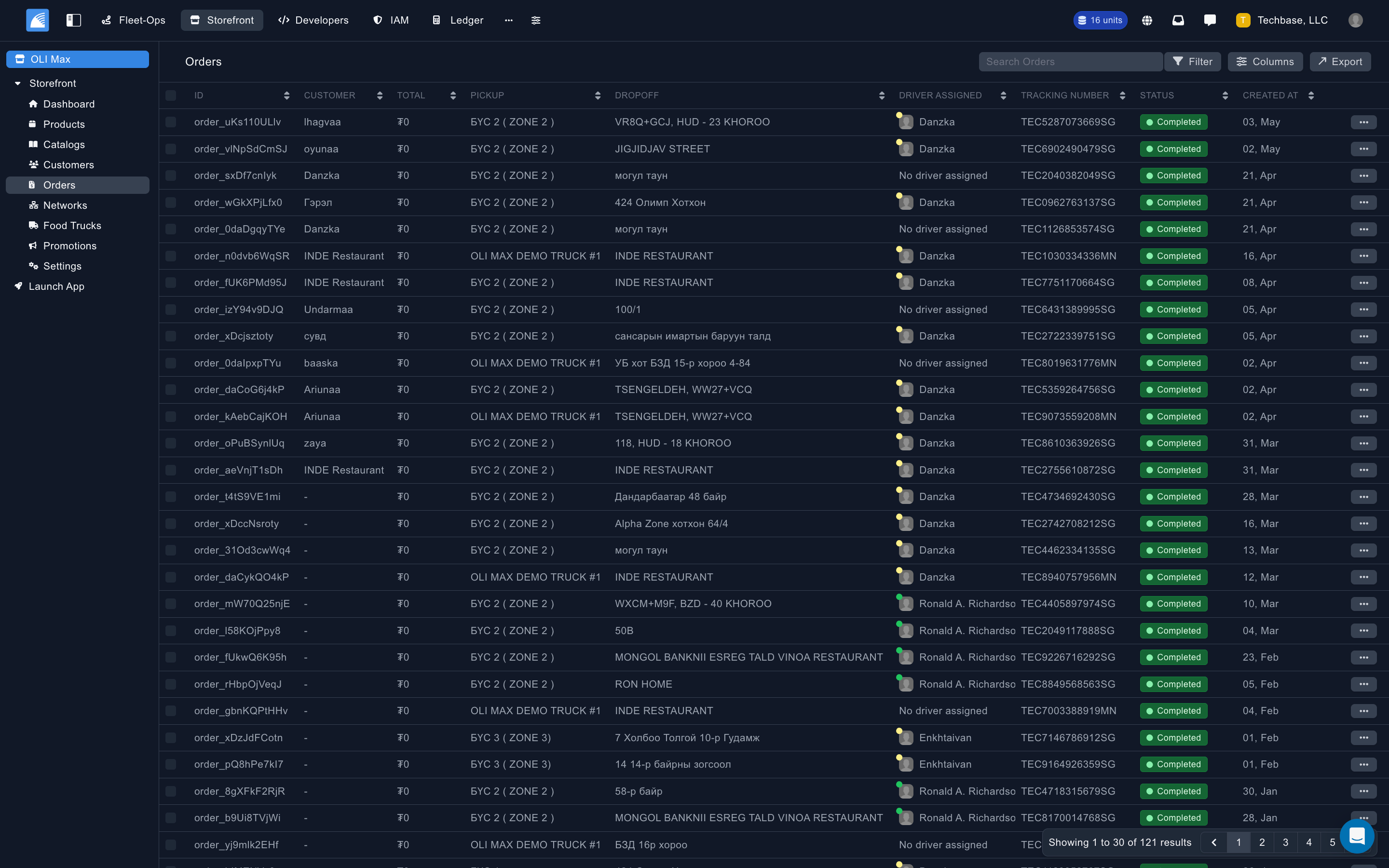Open the more extensions ellipsis menu

[x=508, y=20]
